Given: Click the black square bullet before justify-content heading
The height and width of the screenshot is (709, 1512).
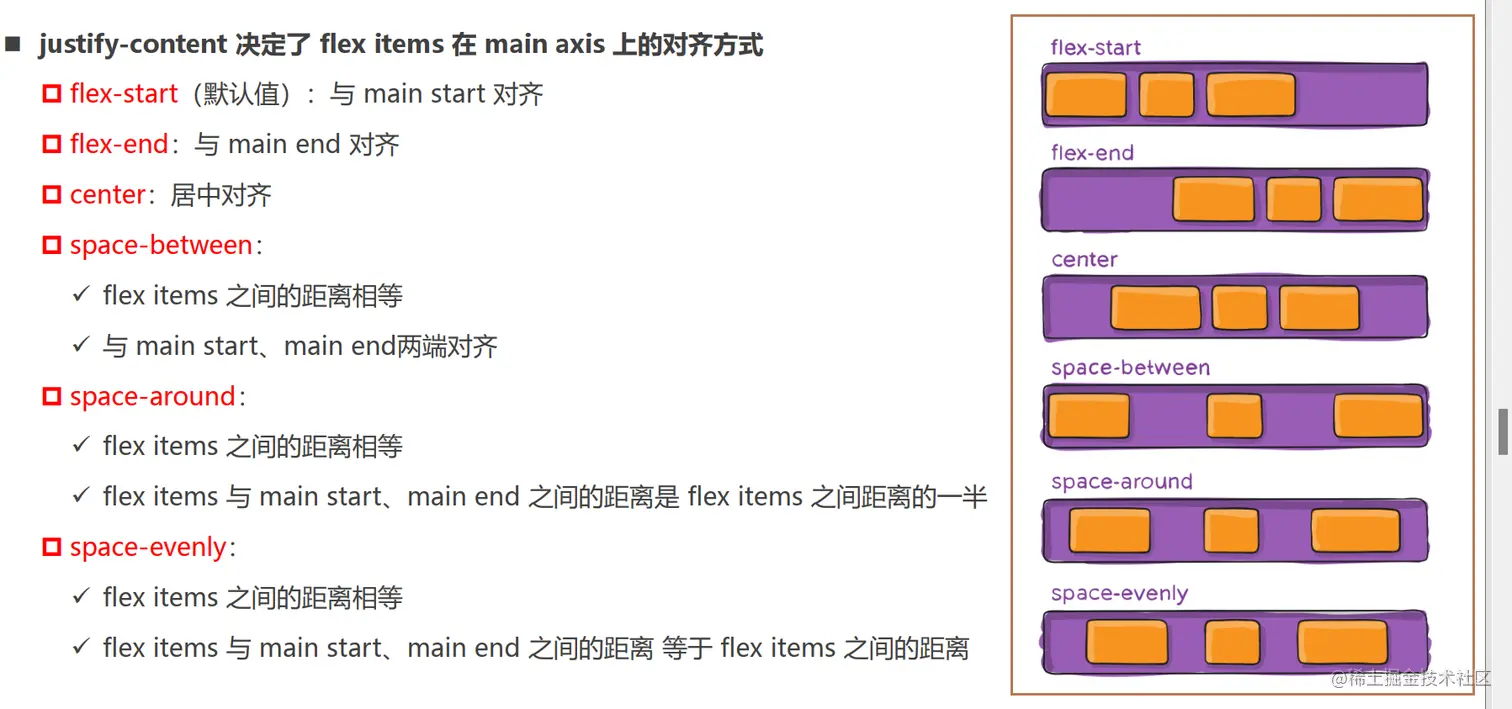Looking at the screenshot, I should (x=12, y=45).
